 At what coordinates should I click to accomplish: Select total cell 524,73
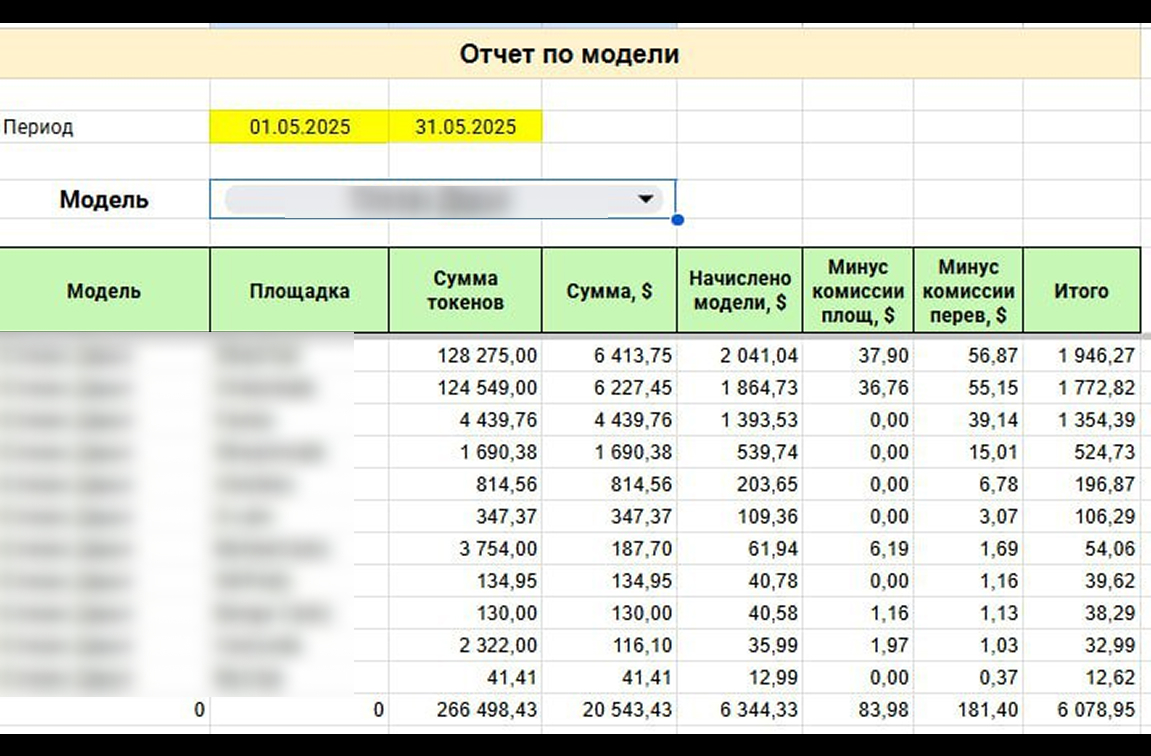1082,452
